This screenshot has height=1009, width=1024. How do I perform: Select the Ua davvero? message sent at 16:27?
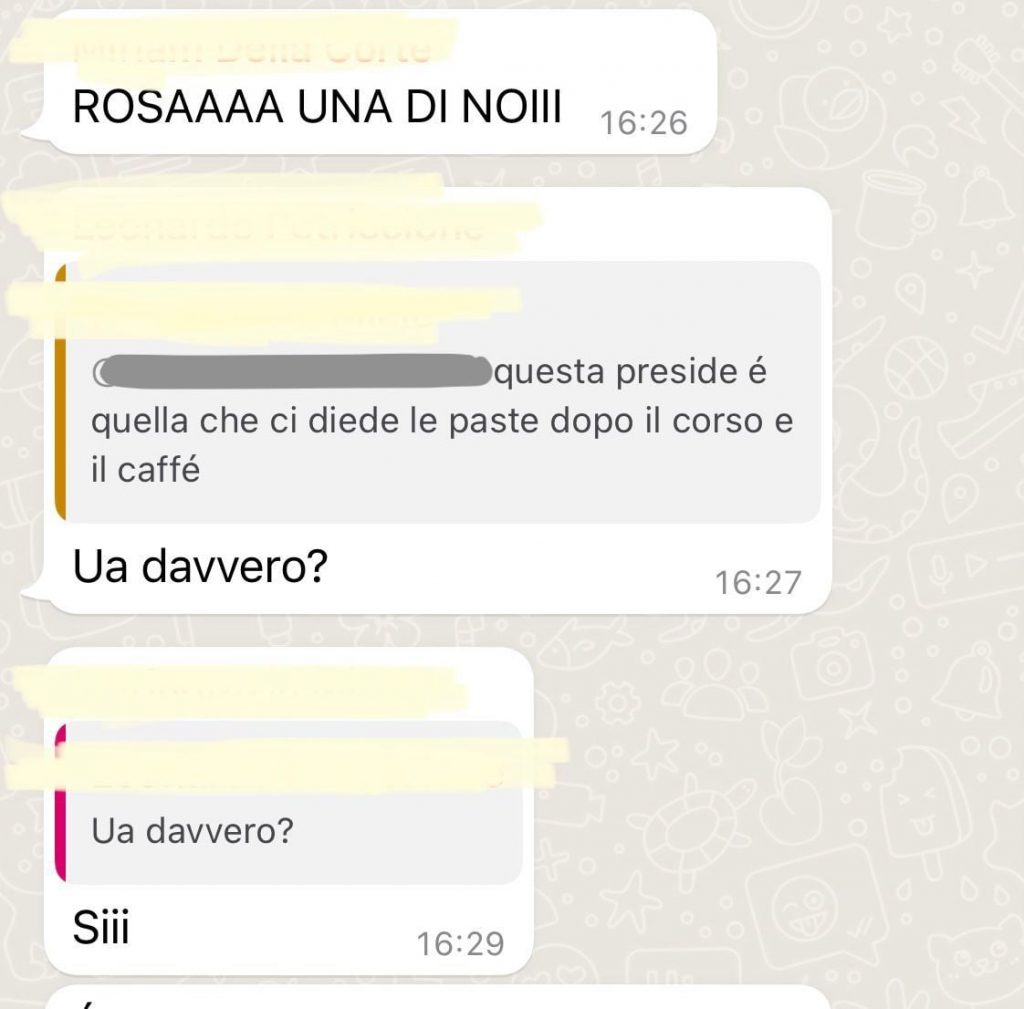pyautogui.click(x=200, y=566)
